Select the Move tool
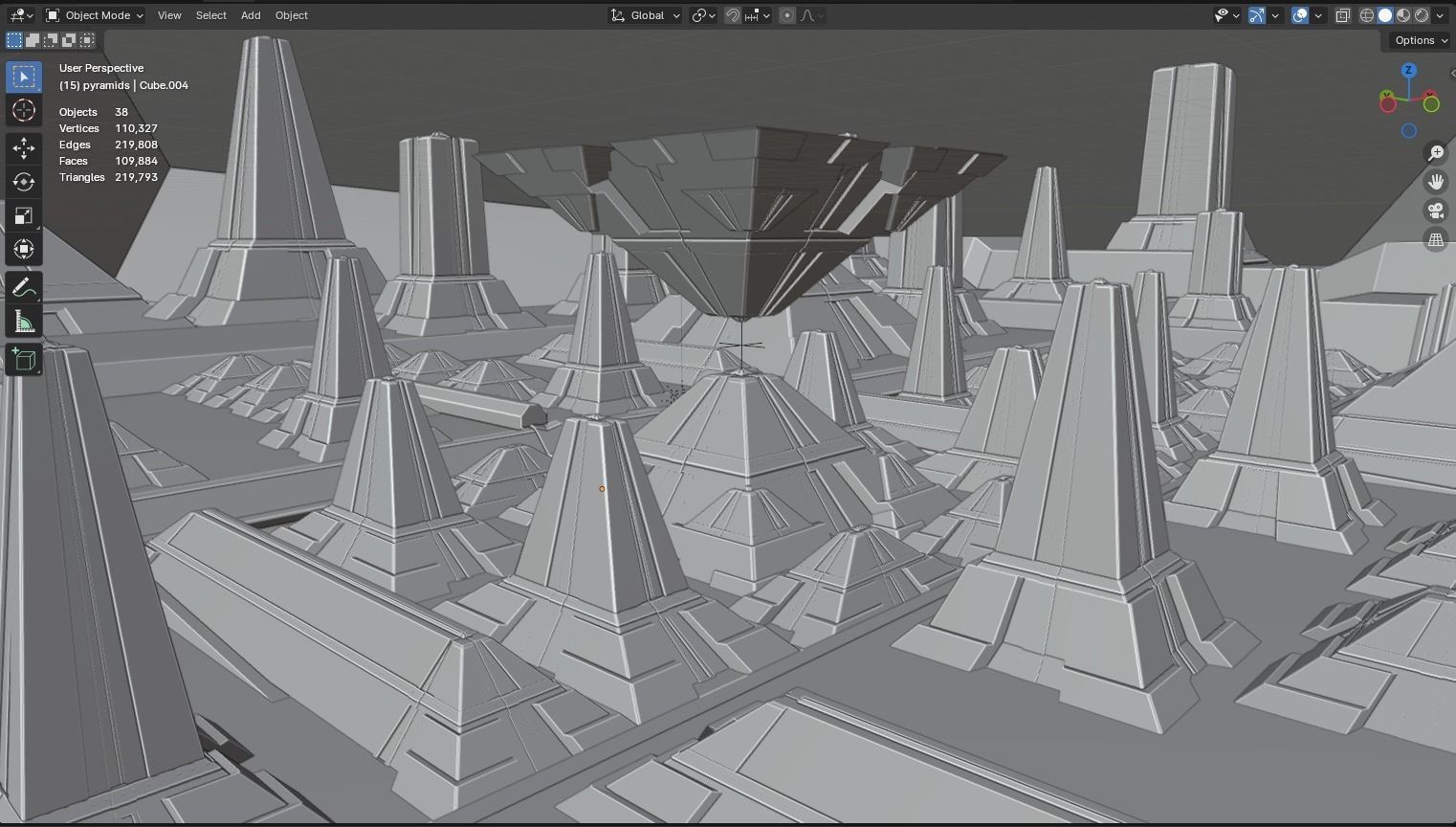Image resolution: width=1456 pixels, height=827 pixels. click(x=24, y=147)
